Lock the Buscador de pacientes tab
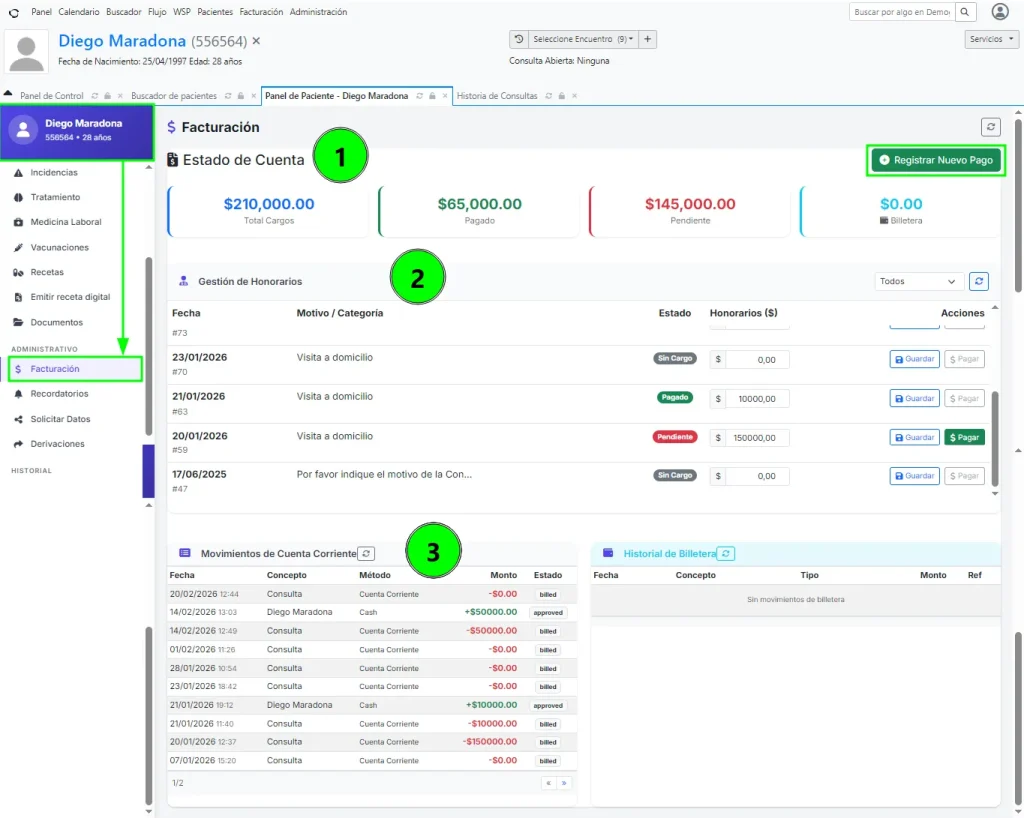 [240, 96]
